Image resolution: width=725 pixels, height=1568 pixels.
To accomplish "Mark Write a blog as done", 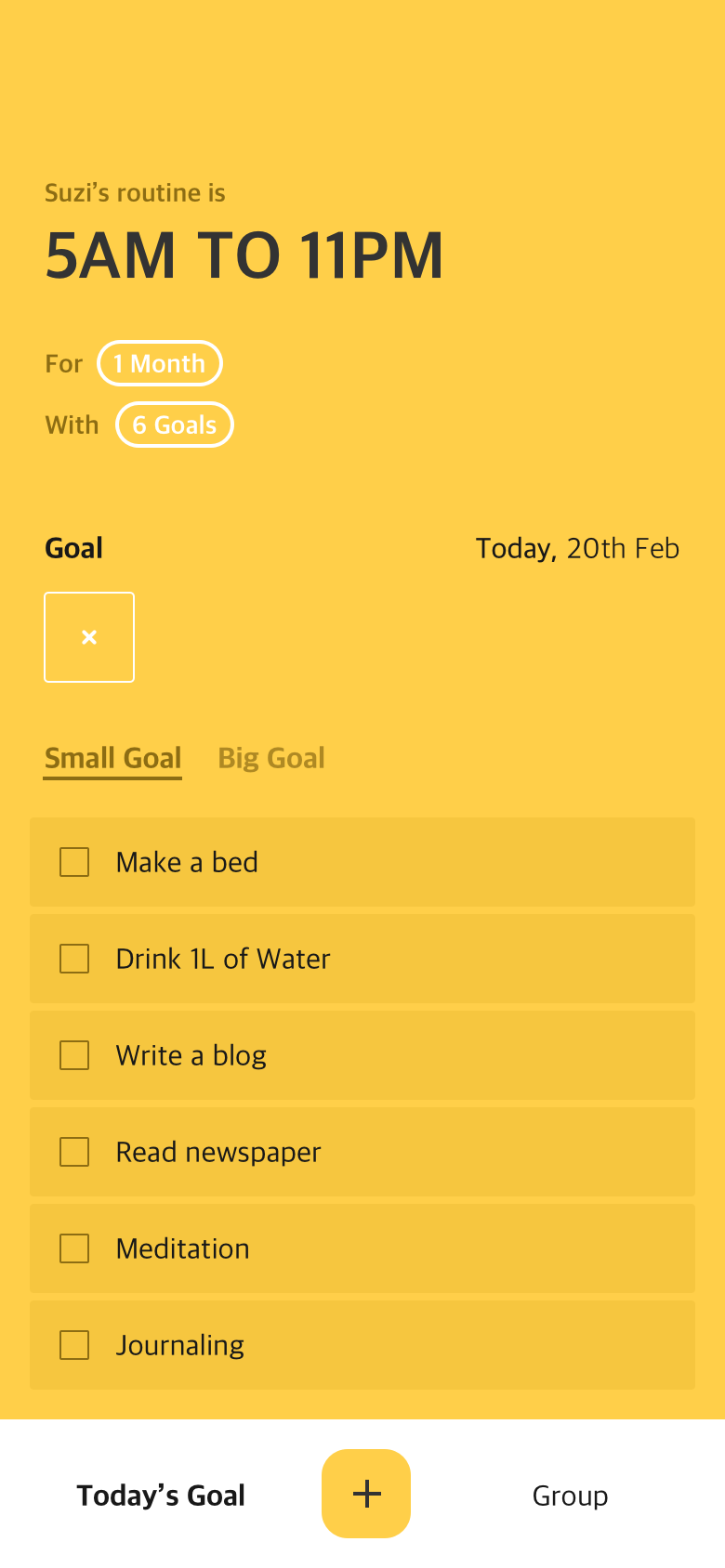I will (x=74, y=1055).
